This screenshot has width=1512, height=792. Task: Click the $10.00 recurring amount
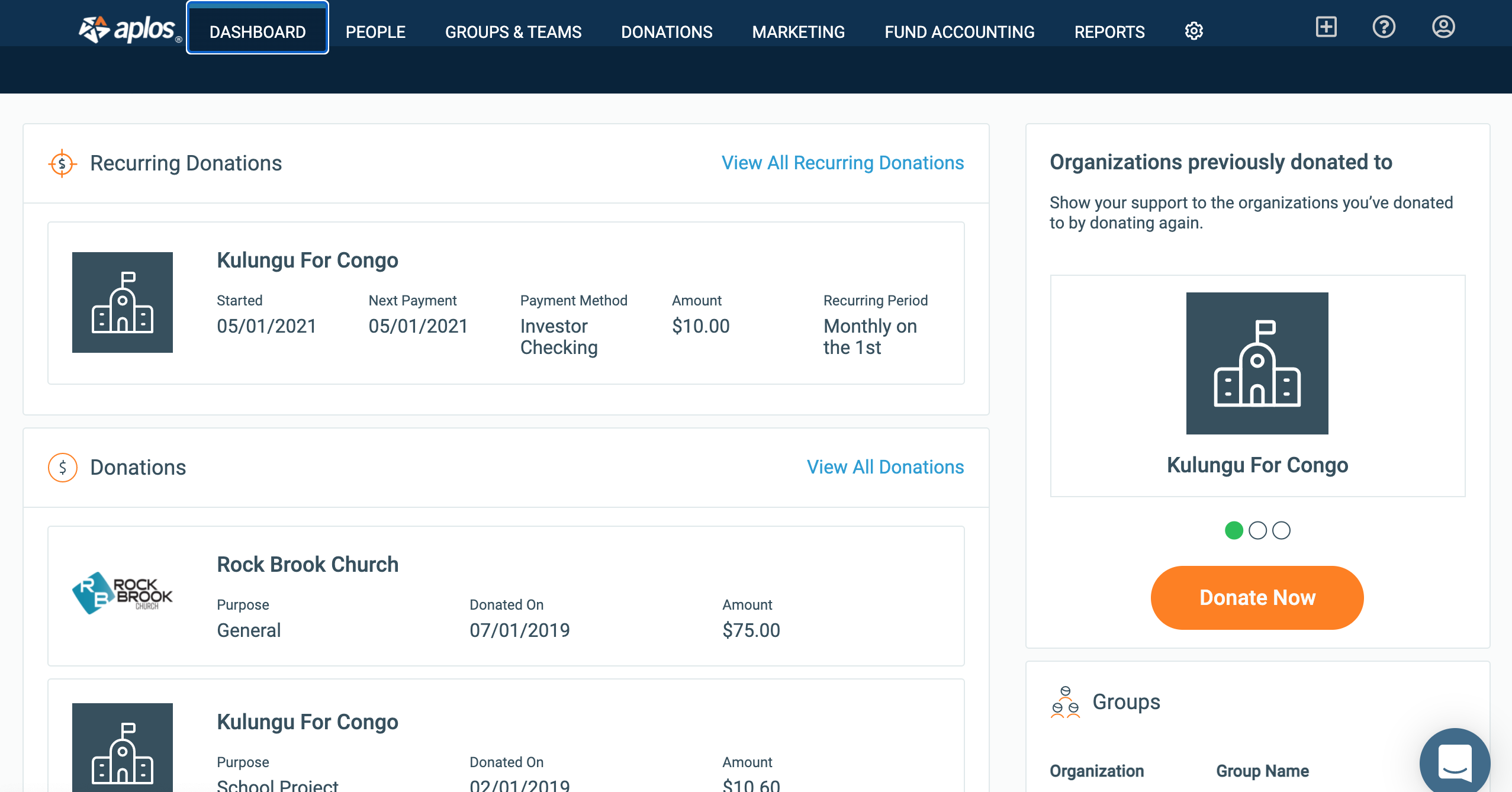tap(700, 326)
